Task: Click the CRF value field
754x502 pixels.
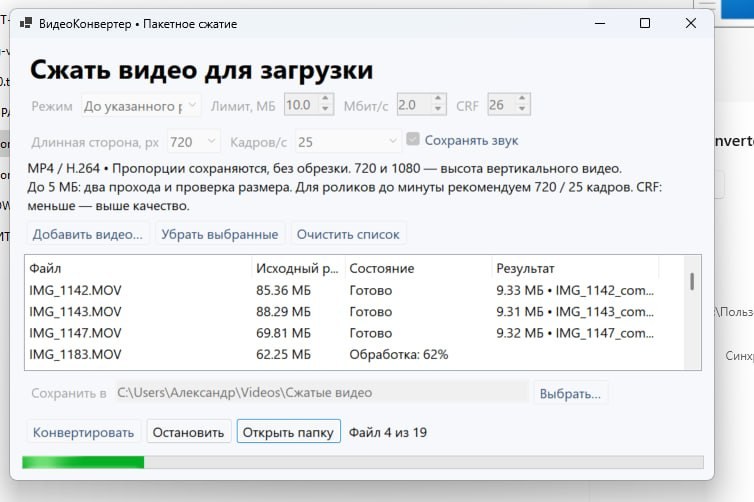Action: (501, 105)
